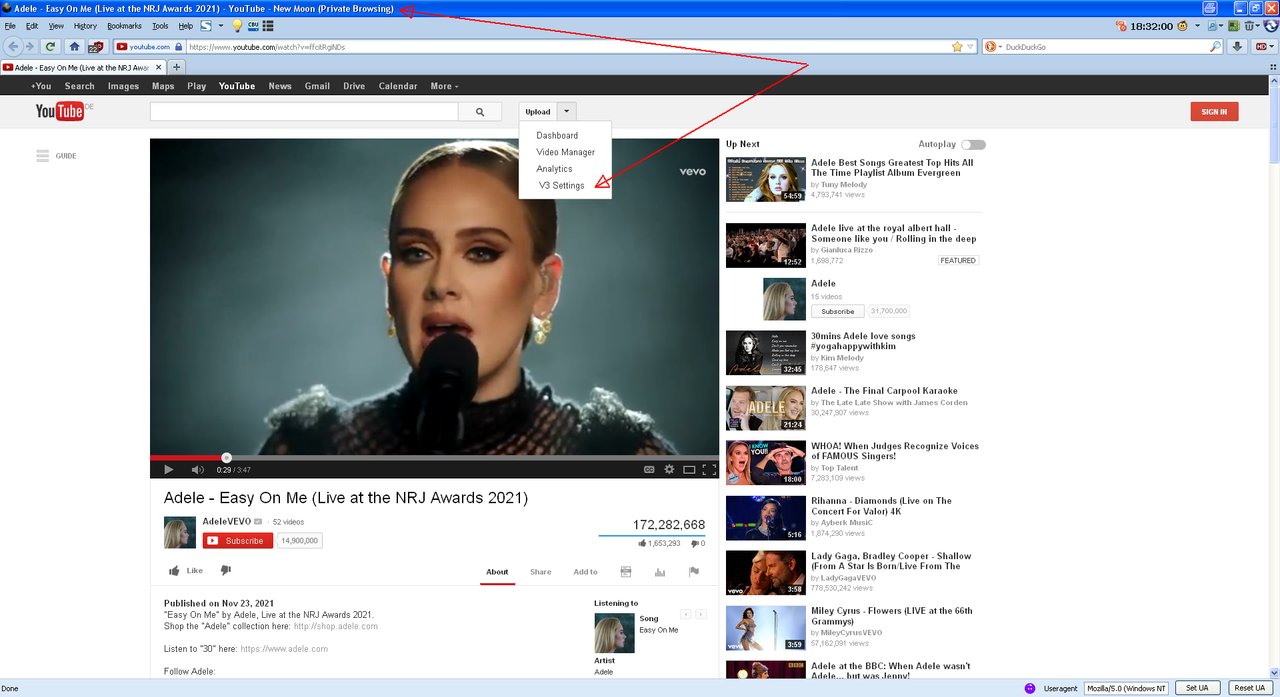Image resolution: width=1280 pixels, height=697 pixels.
Task: Open the Tools menu
Action: click(160, 26)
